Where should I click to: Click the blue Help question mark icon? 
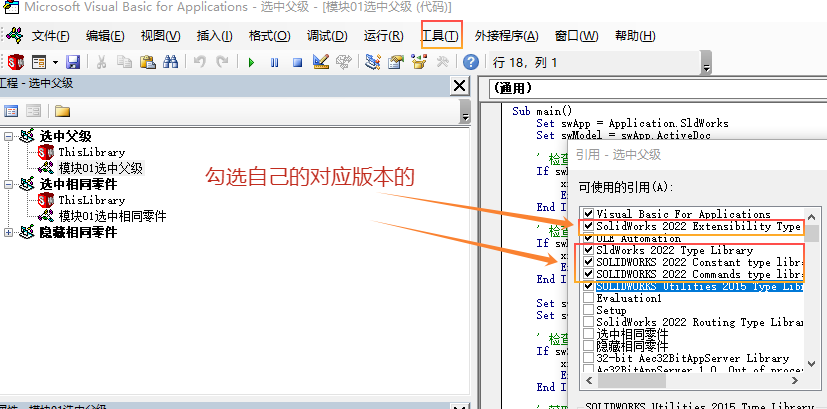point(470,62)
